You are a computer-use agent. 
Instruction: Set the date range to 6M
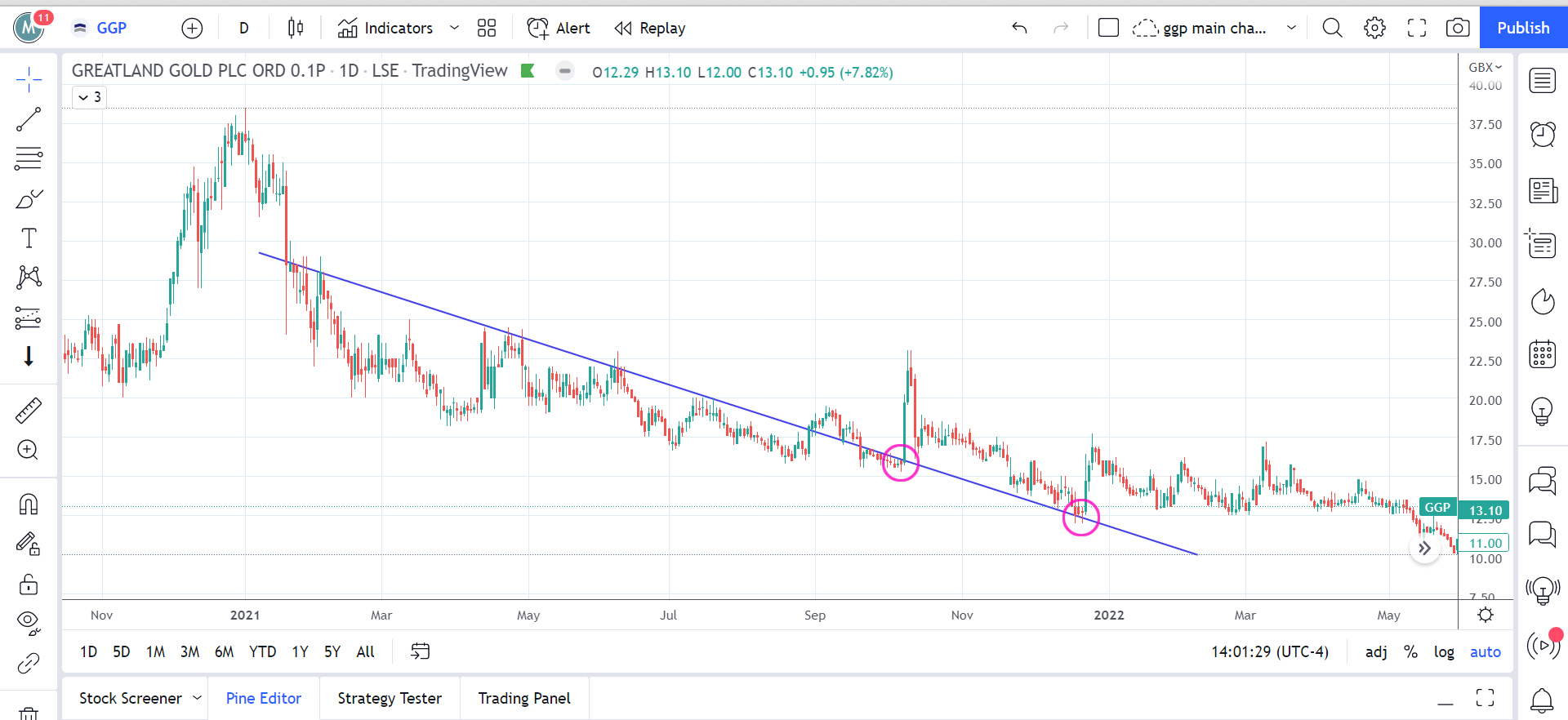click(224, 651)
